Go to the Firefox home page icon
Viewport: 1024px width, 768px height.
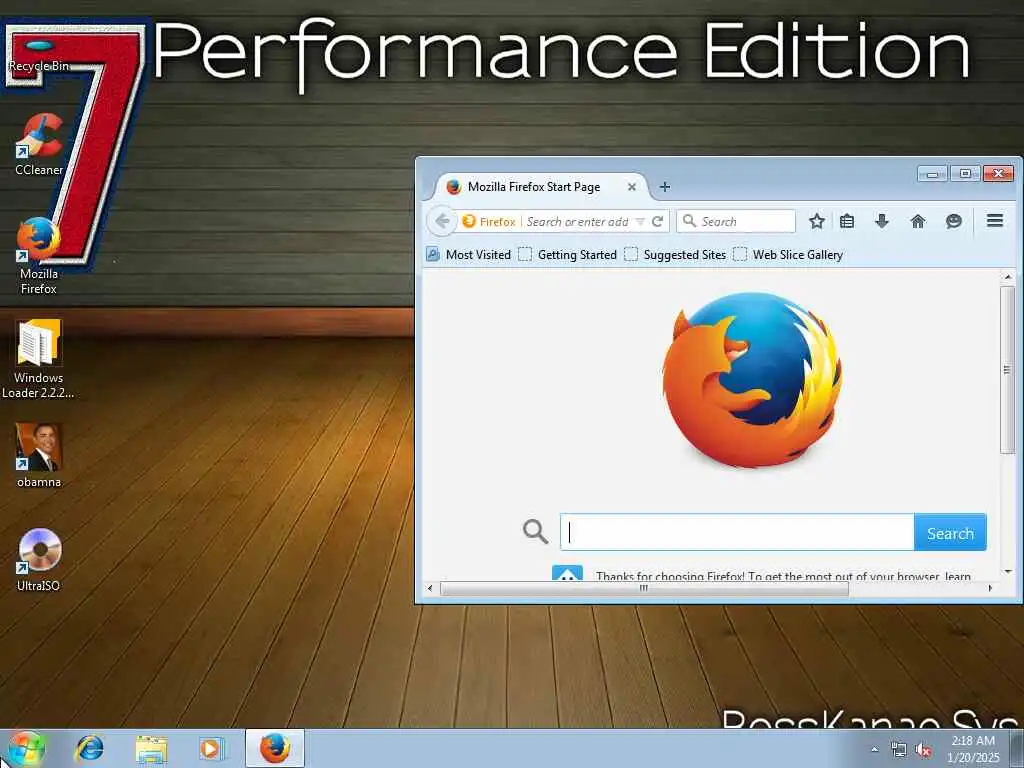click(918, 221)
